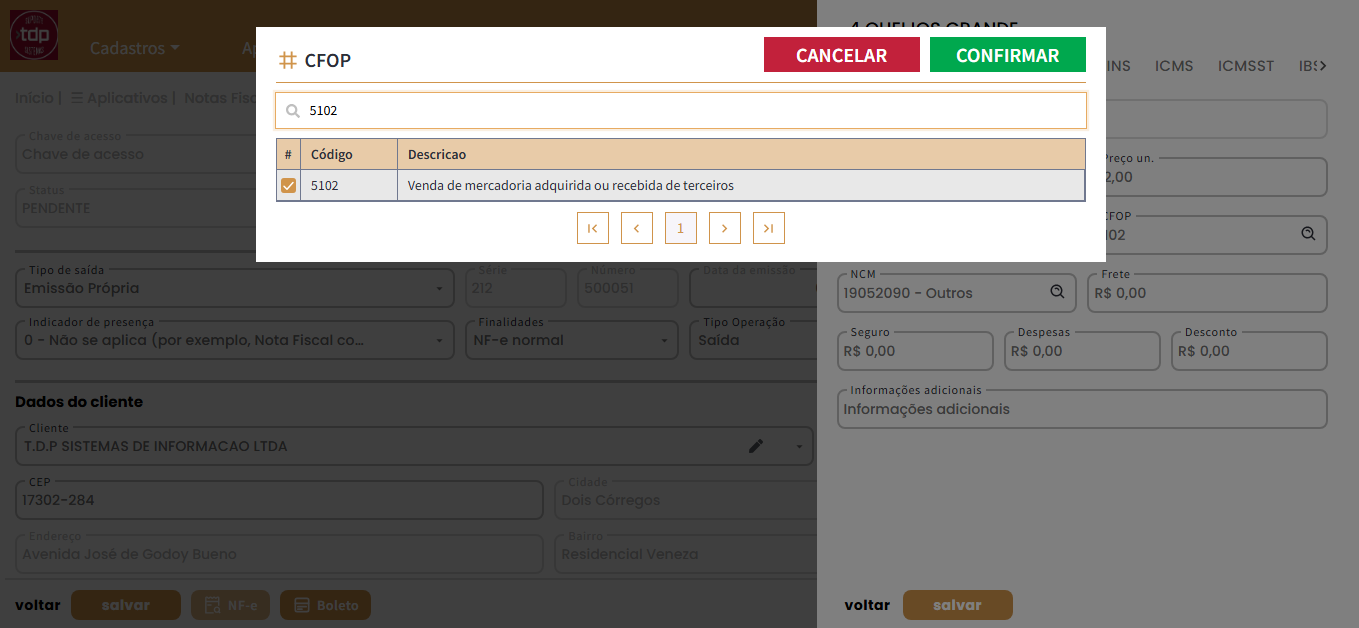
Task: Click the search magnifier icon in CFOP dialog
Action: pyautogui.click(x=293, y=111)
